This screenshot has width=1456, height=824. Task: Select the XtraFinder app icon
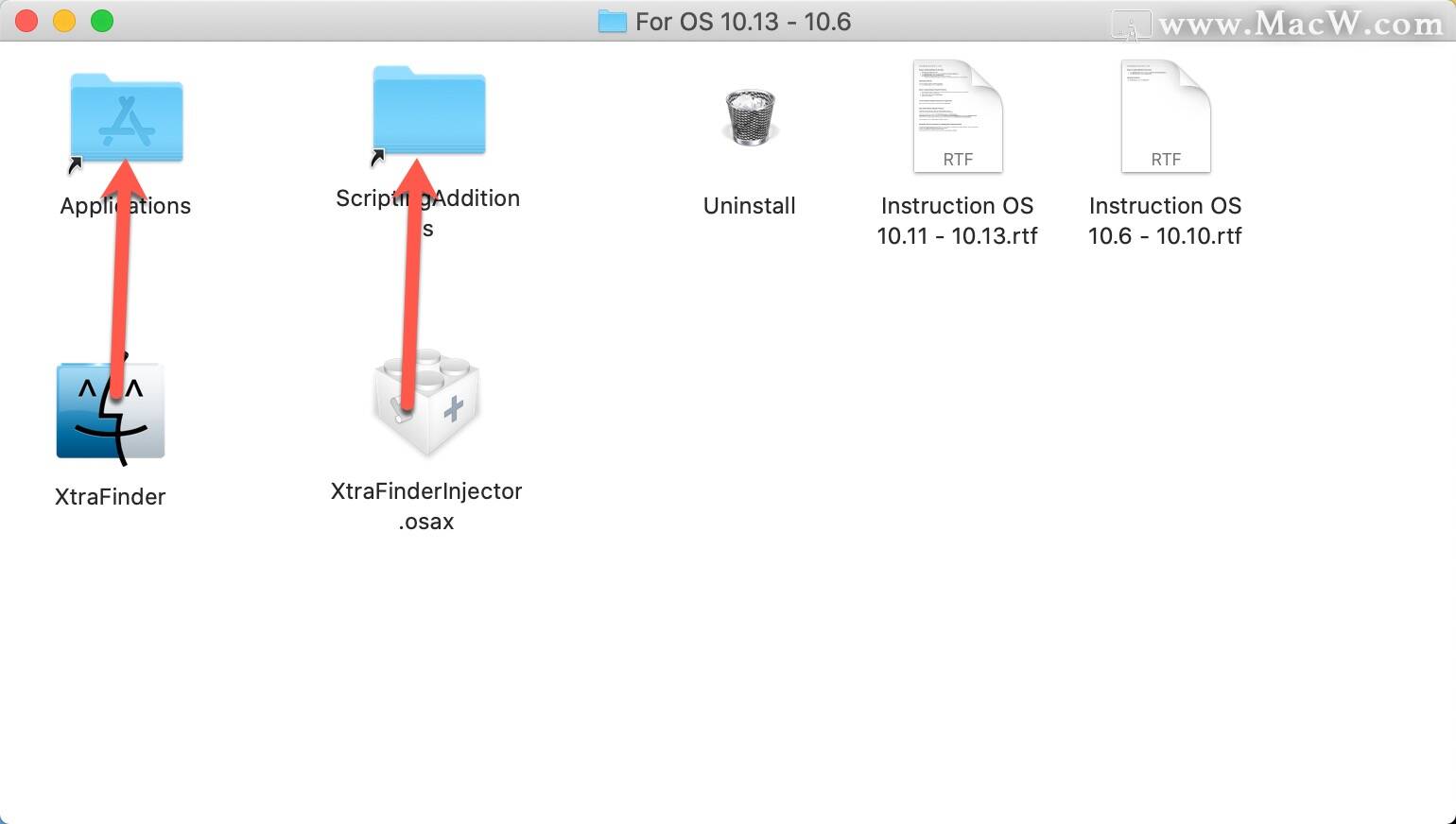111,410
